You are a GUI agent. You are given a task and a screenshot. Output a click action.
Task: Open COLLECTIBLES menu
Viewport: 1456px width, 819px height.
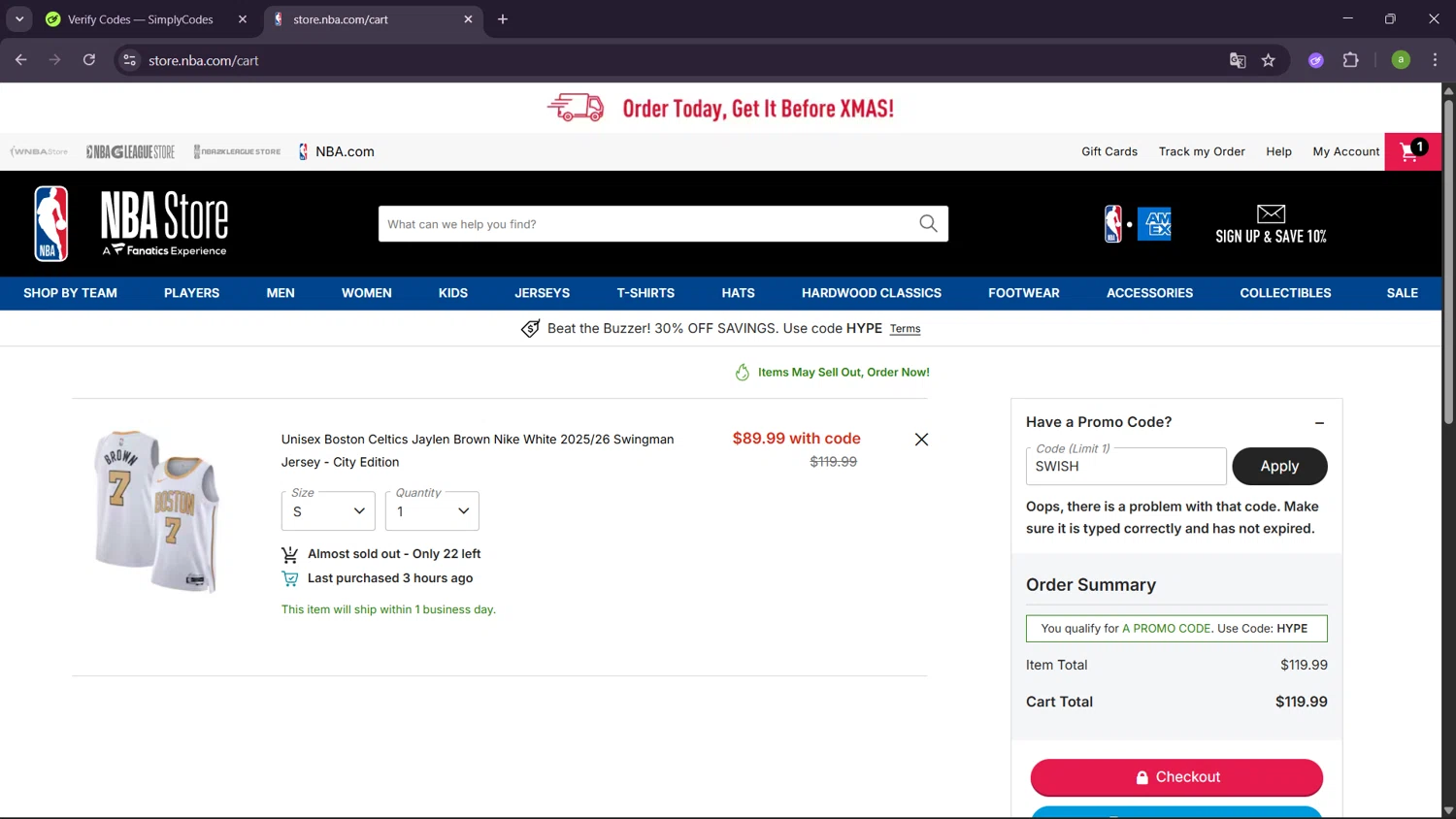pos(1285,293)
